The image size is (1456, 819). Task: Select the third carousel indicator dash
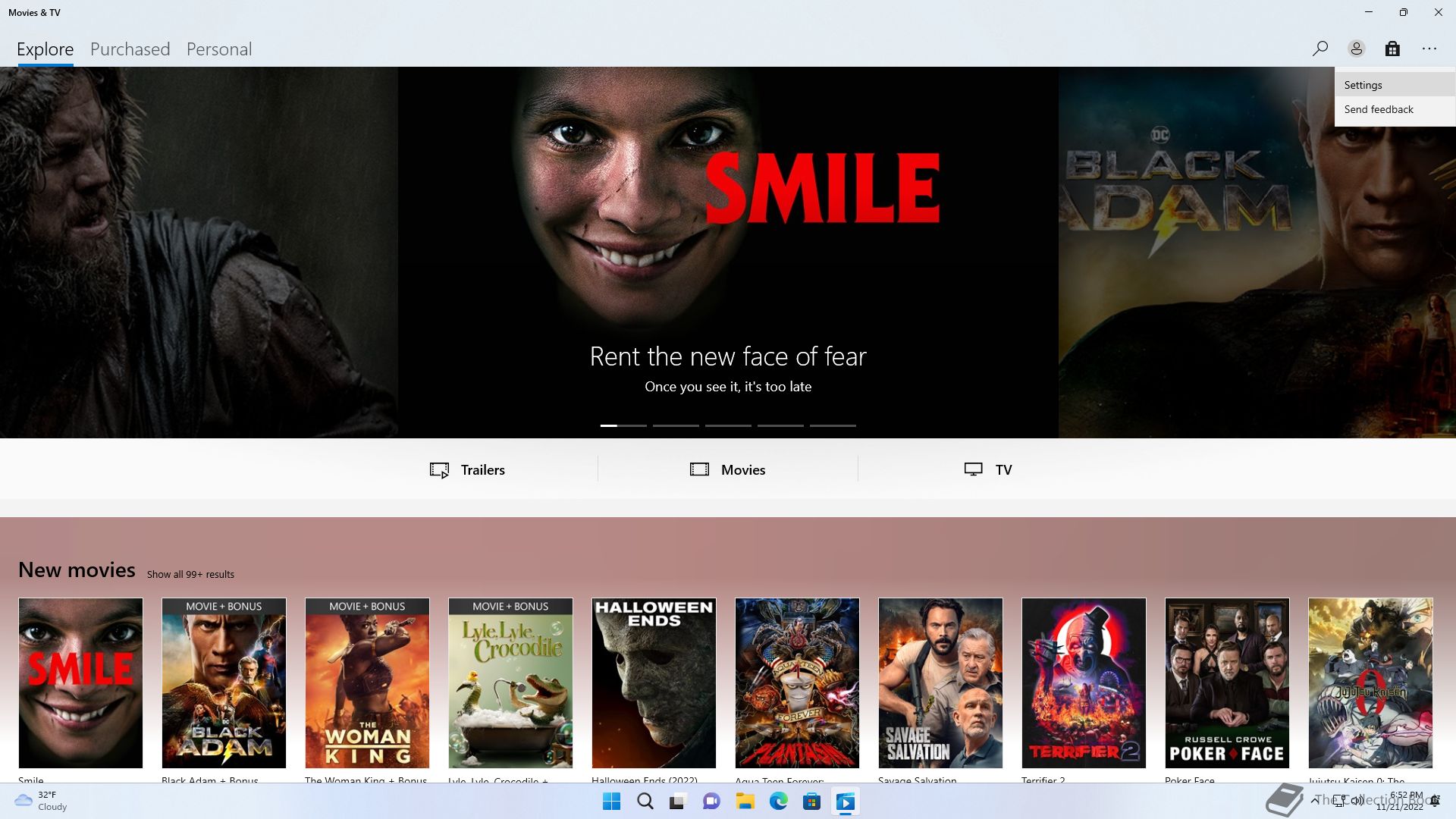728,425
